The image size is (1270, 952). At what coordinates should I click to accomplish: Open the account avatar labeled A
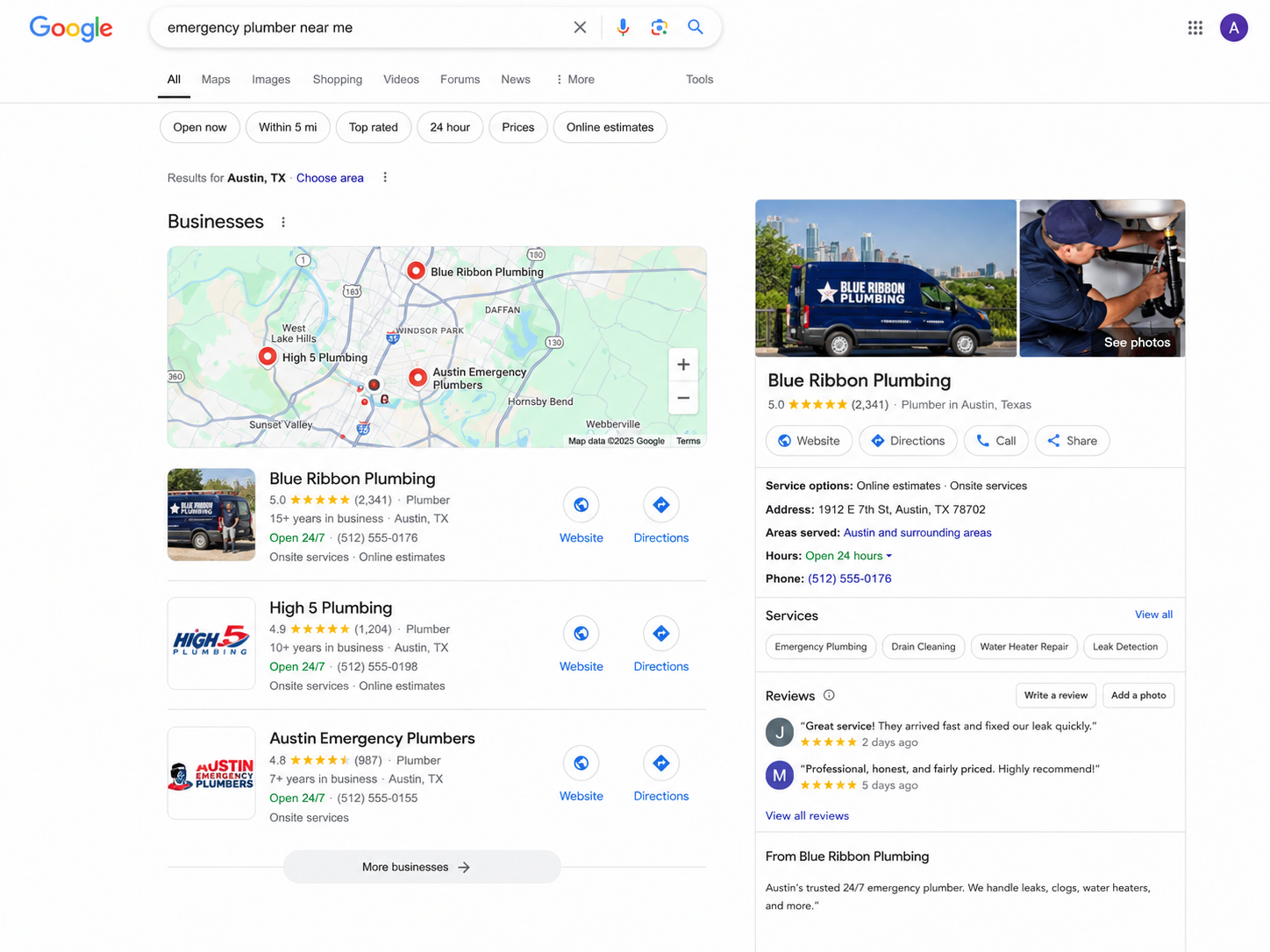(x=1233, y=28)
